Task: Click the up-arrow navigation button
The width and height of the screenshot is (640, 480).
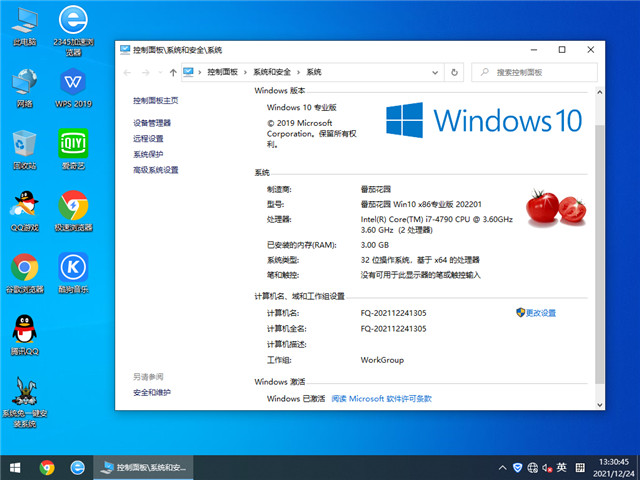Action: [x=173, y=72]
